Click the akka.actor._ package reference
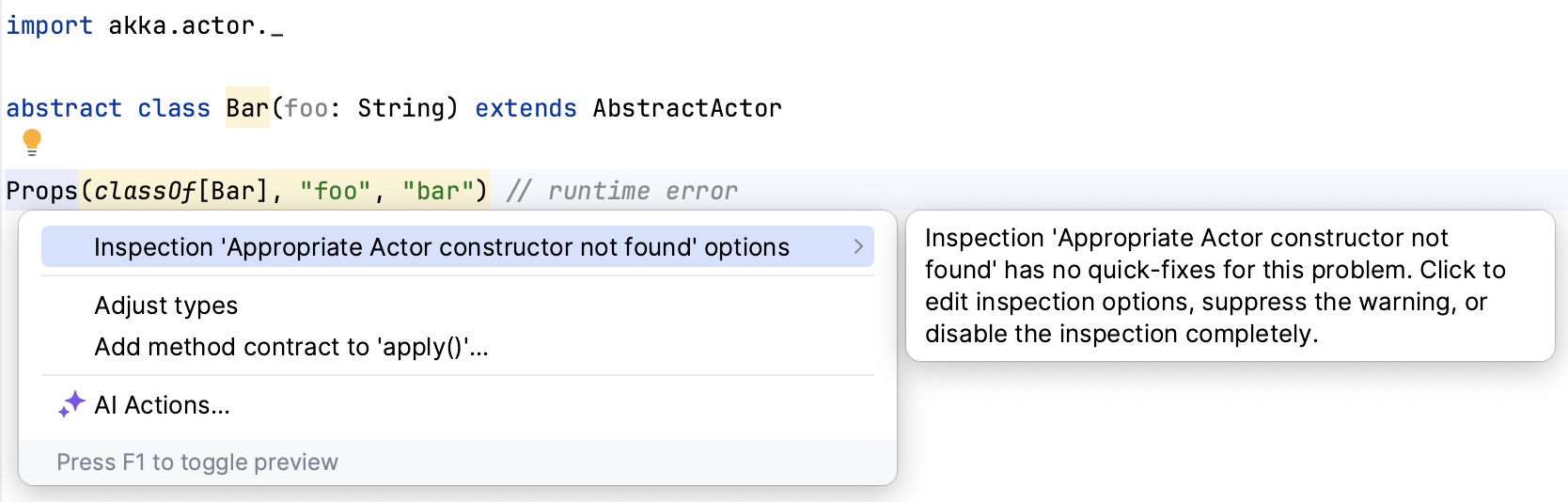 click(x=196, y=25)
